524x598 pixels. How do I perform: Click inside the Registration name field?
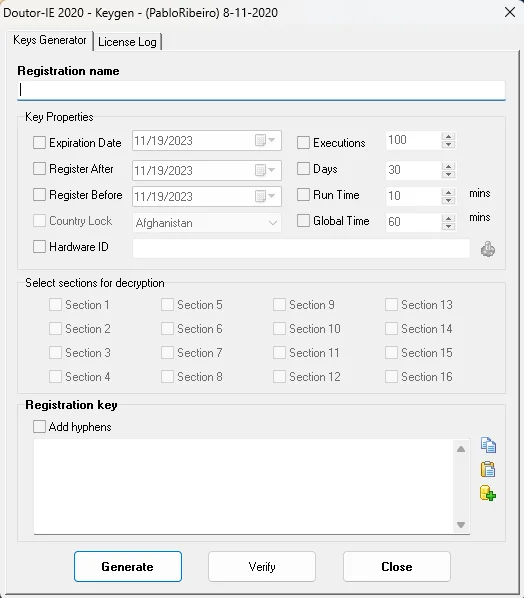pyautogui.click(x=261, y=90)
